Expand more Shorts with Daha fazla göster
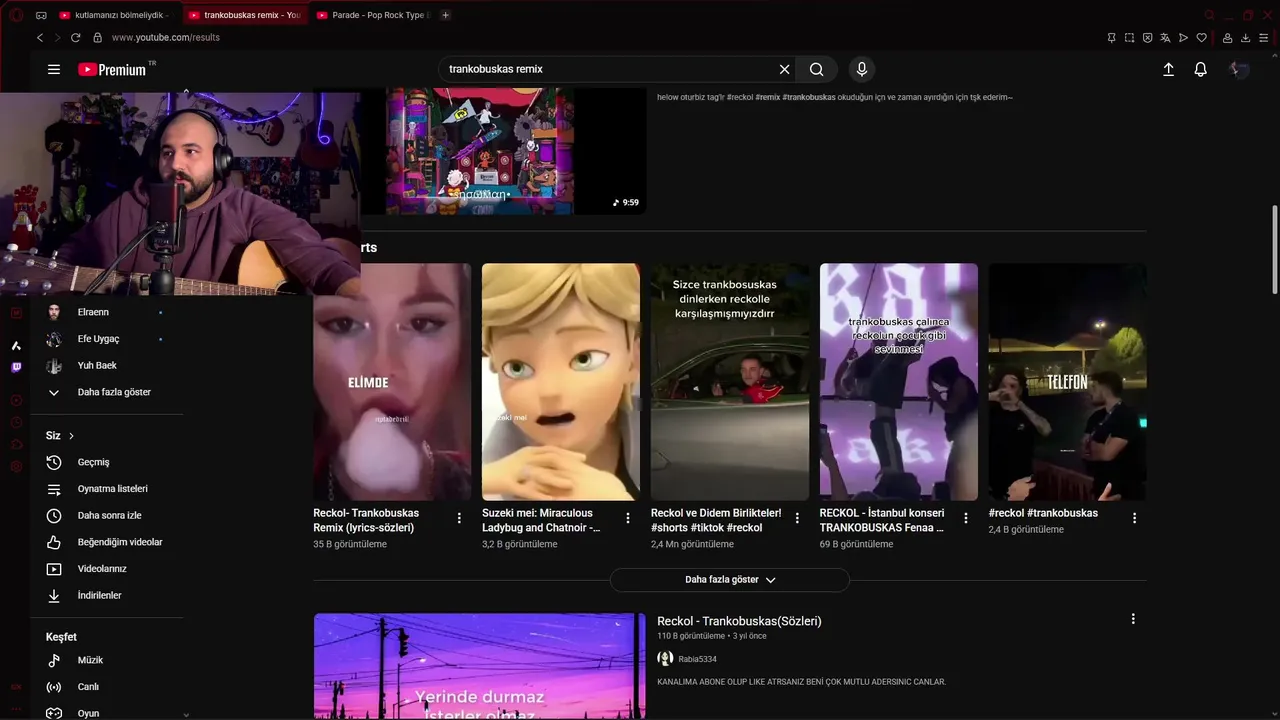 pyautogui.click(x=730, y=580)
